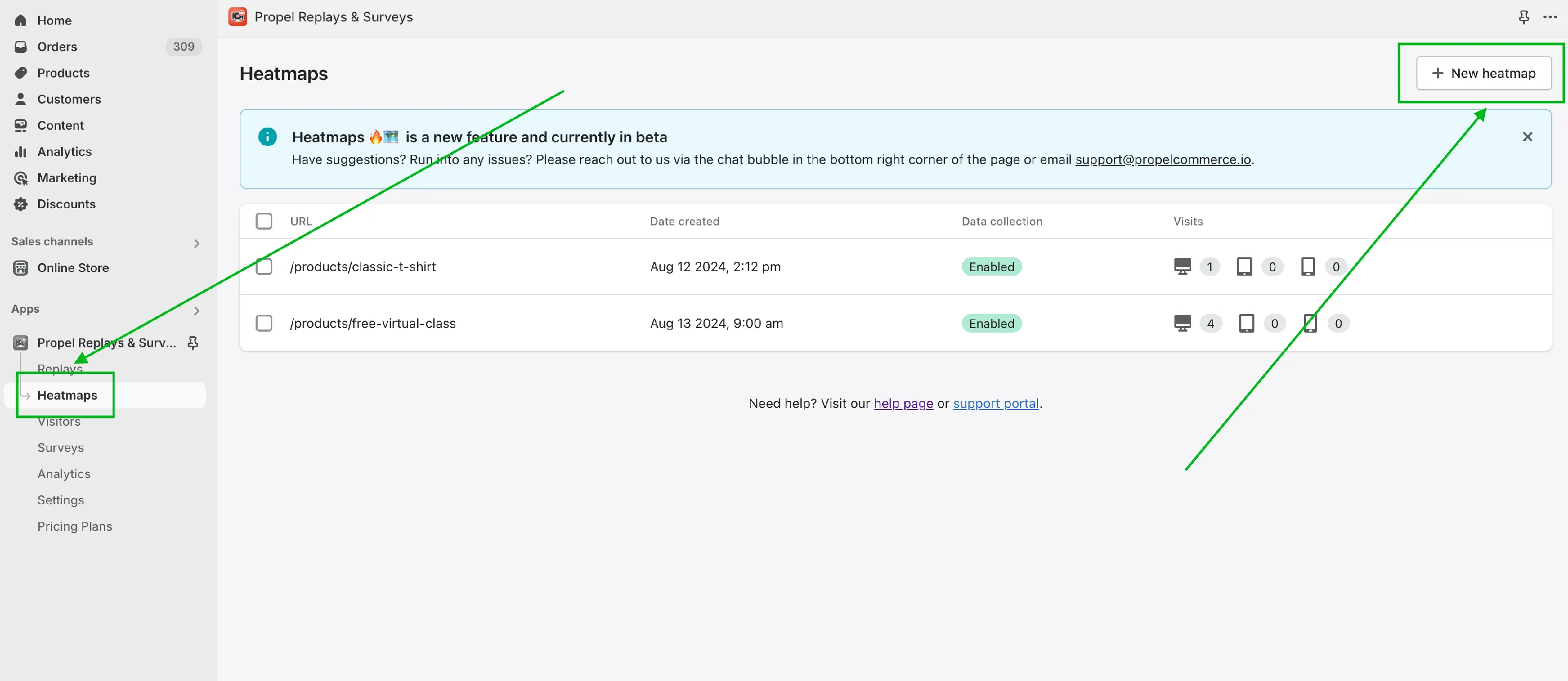This screenshot has width=1568, height=681.
Task: Click the Aug 12 2024, 2:12 pm date
Action: pos(715,266)
